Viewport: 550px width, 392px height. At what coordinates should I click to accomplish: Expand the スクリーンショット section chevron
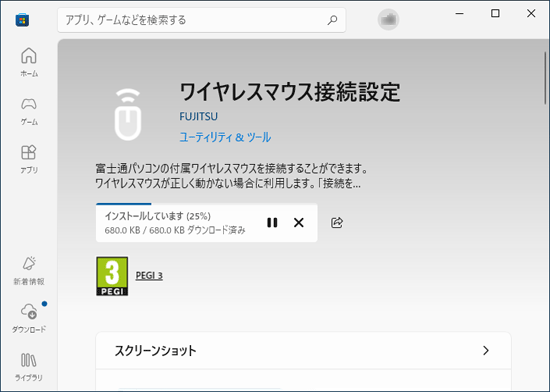tap(486, 350)
